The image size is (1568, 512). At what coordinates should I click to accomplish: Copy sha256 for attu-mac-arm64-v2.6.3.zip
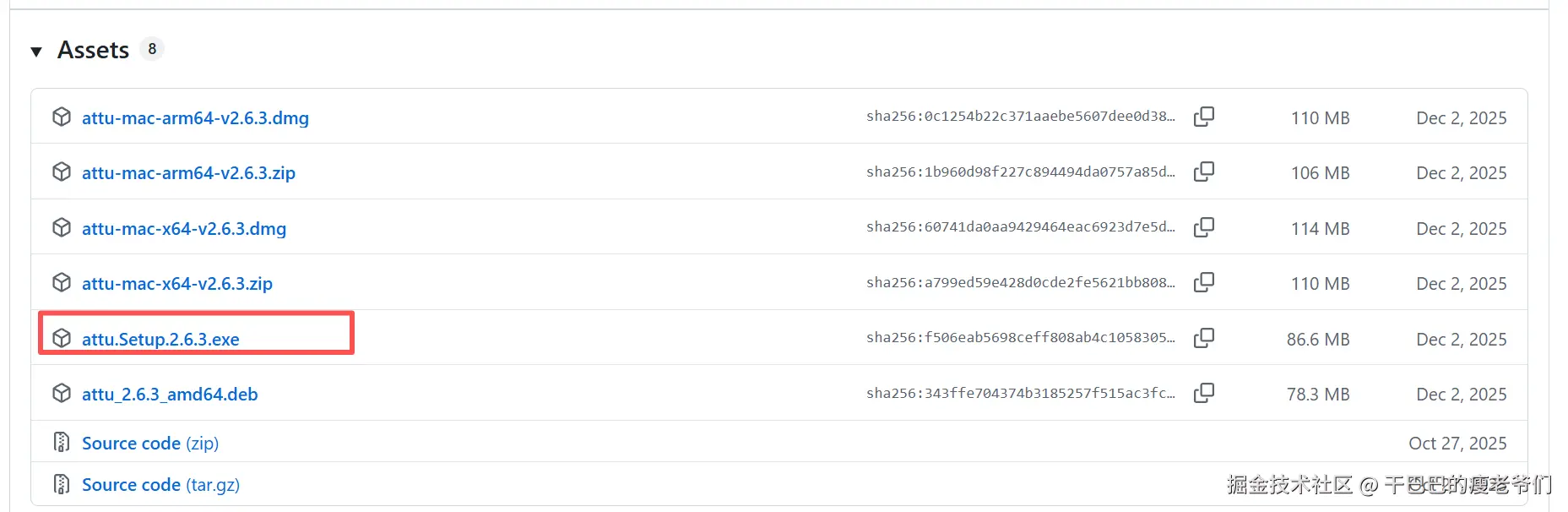(1204, 172)
